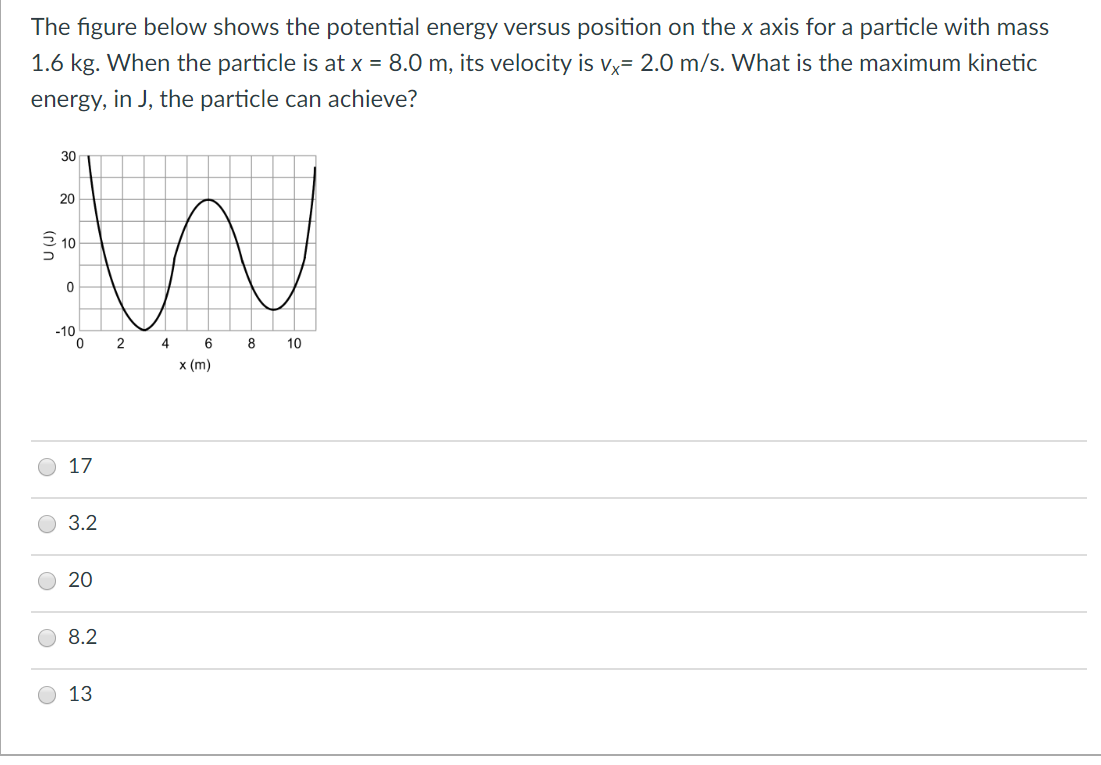This screenshot has height=765, width=1101.
Task: Select the radio button for answer 8.2
Action: pyautogui.click(x=46, y=637)
